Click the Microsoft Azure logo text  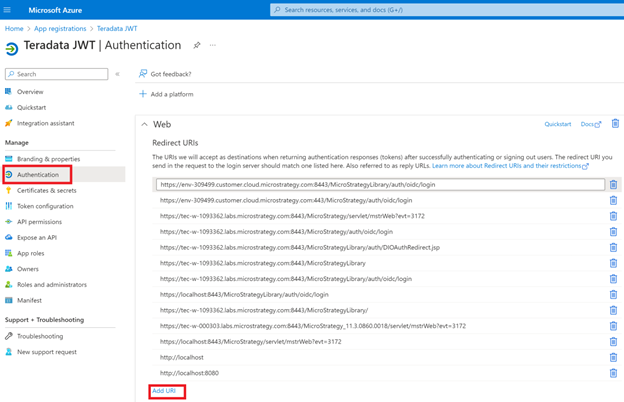pos(55,10)
